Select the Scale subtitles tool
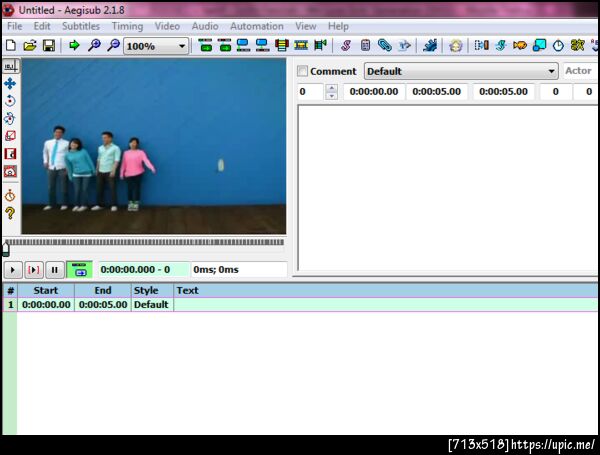The width and height of the screenshot is (600, 455). point(10,136)
